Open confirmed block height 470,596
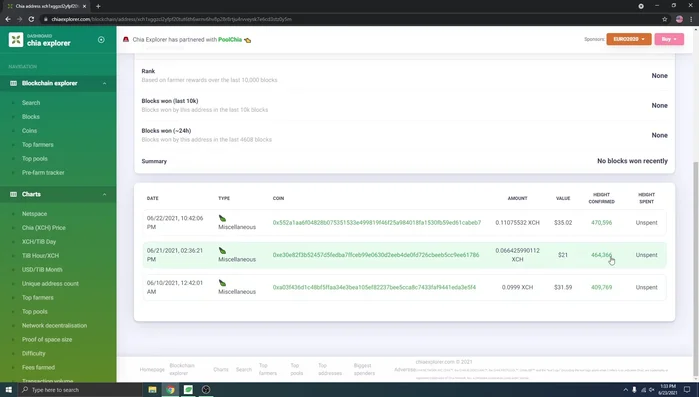Image resolution: width=699 pixels, height=397 pixels. (x=601, y=222)
